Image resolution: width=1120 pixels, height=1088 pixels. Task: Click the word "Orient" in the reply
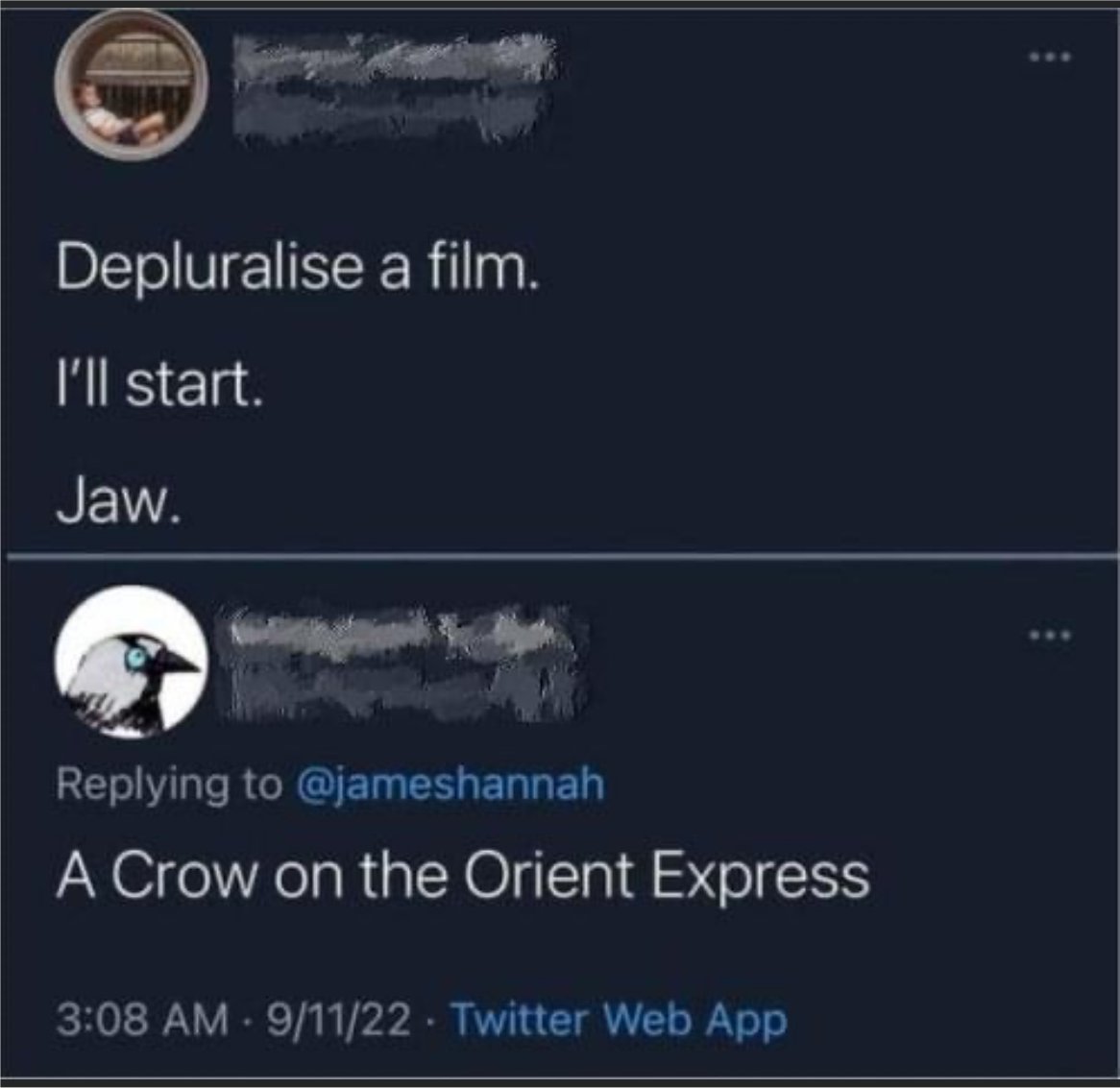(548, 876)
